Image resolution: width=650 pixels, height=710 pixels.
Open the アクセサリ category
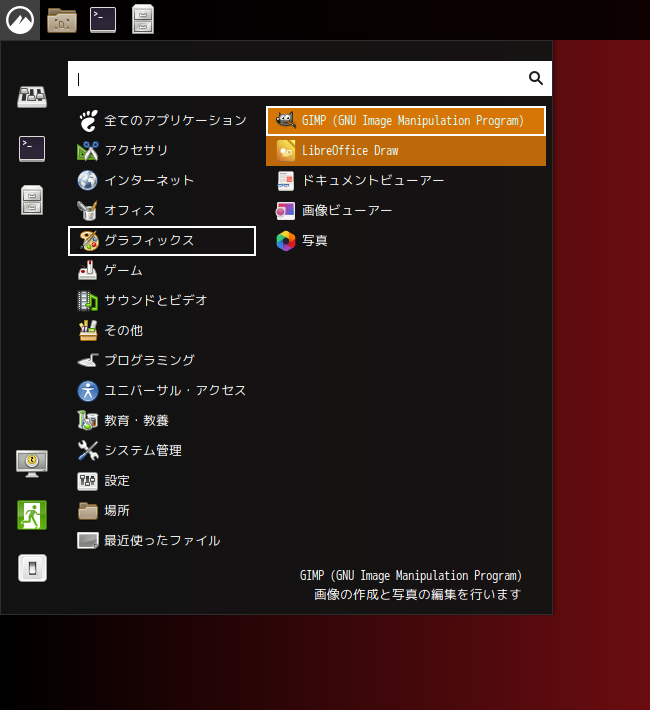162,150
